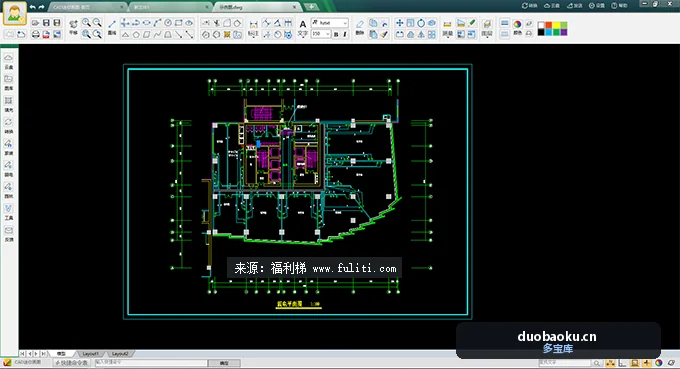Open the measure (测量) ruler tool

[448, 28]
